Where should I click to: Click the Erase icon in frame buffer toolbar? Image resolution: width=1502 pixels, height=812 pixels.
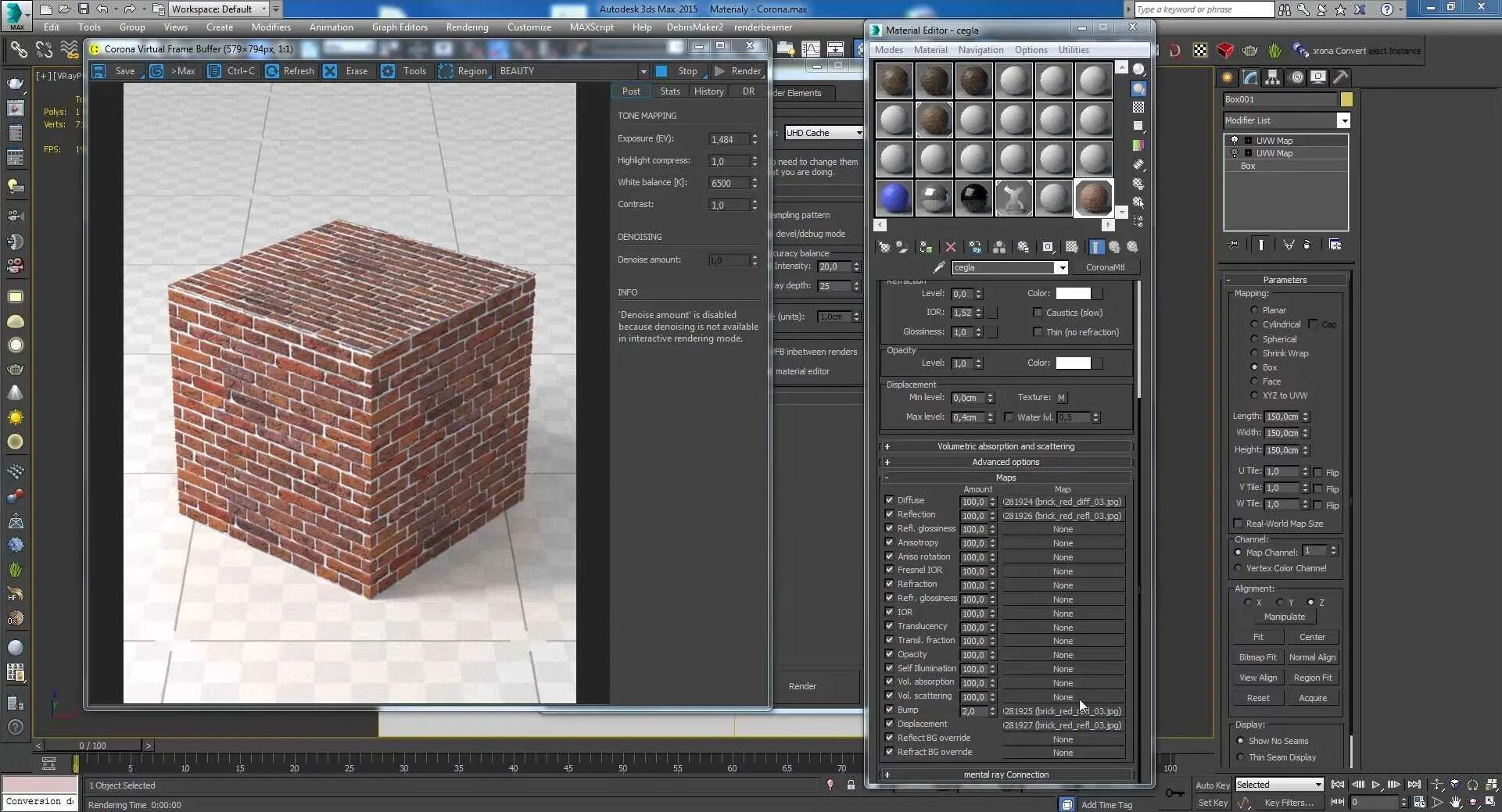pyautogui.click(x=330, y=71)
